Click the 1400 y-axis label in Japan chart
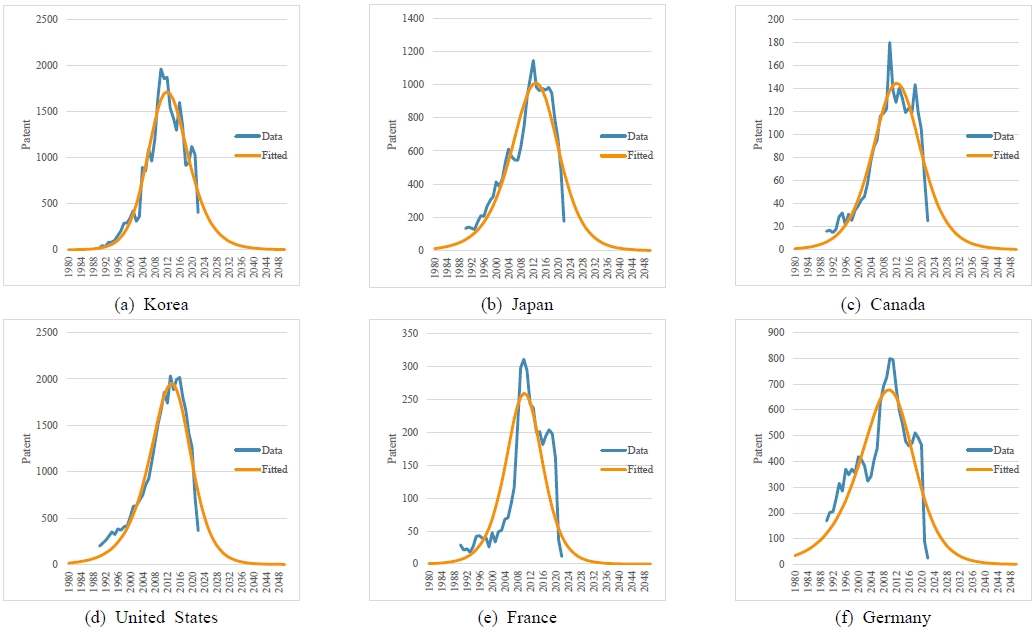This screenshot has width=1035, height=631. coord(411,19)
